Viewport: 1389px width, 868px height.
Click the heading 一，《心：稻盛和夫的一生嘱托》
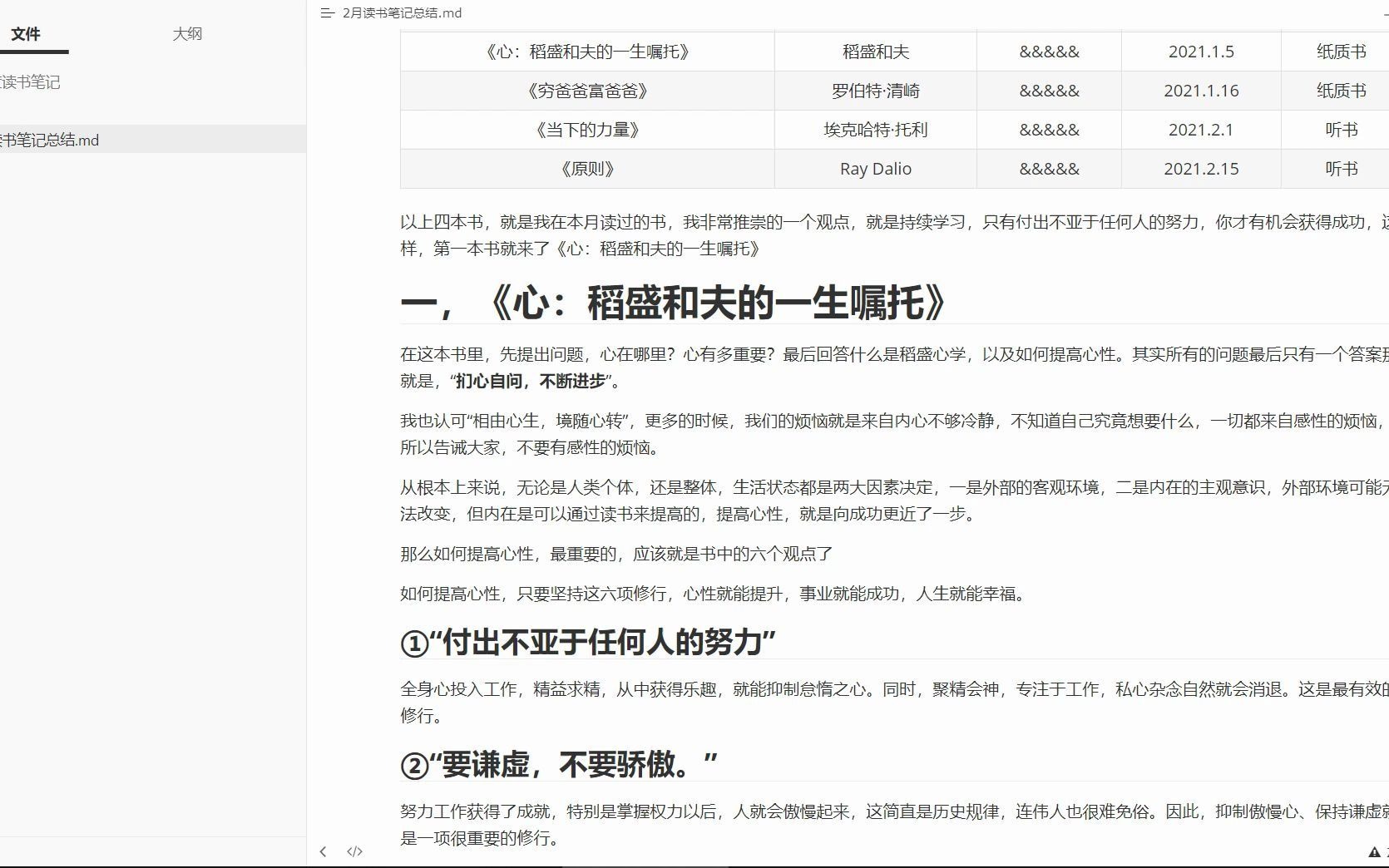click(673, 302)
